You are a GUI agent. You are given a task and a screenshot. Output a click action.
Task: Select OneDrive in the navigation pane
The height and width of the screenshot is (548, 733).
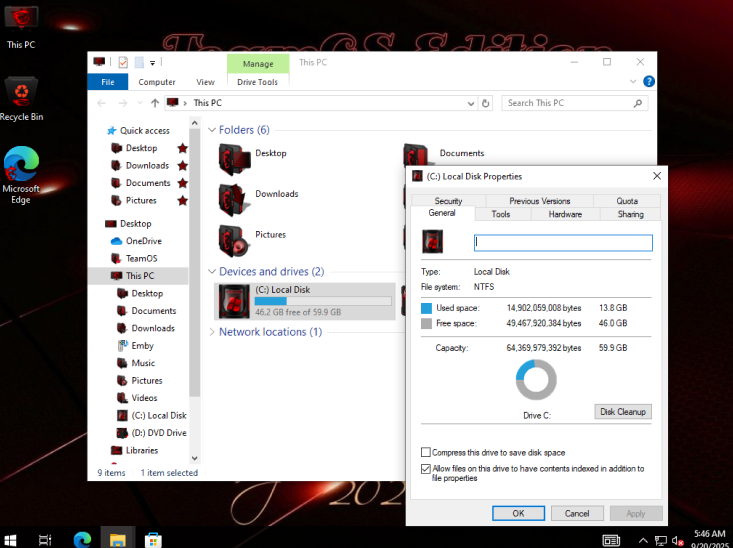(144, 241)
